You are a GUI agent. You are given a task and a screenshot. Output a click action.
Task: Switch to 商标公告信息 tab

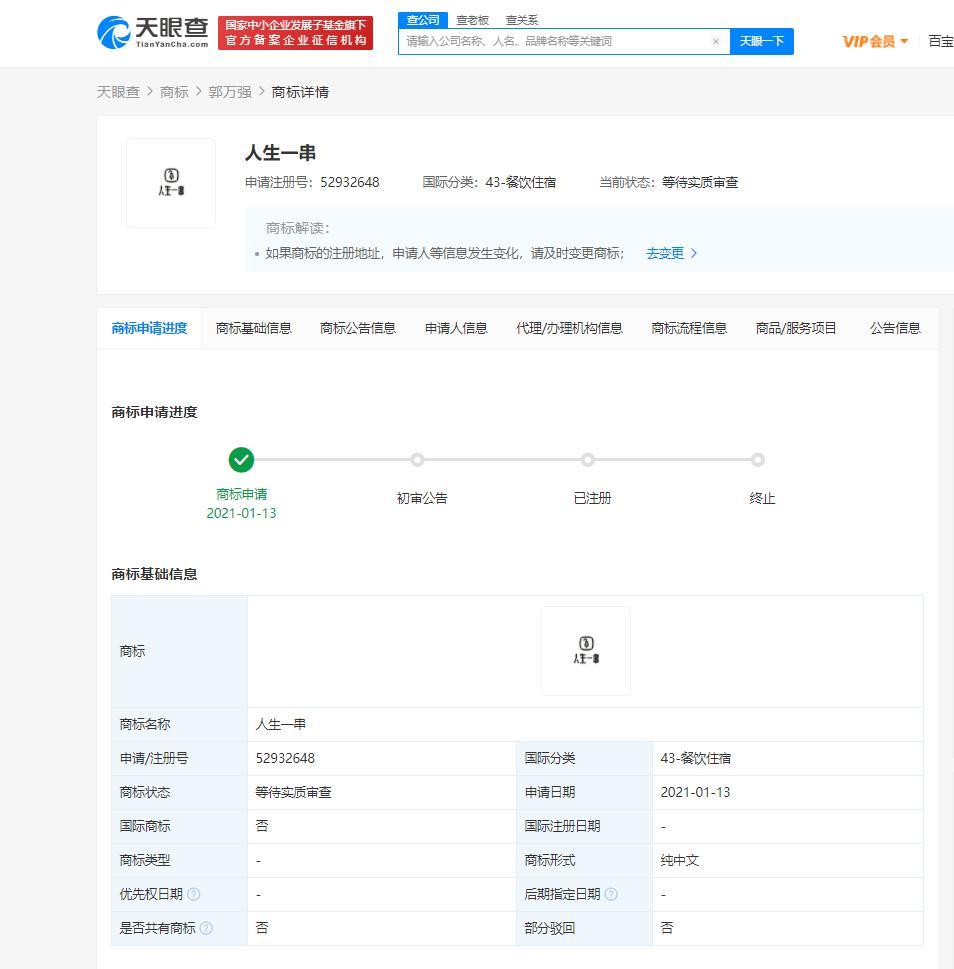[x=358, y=328]
